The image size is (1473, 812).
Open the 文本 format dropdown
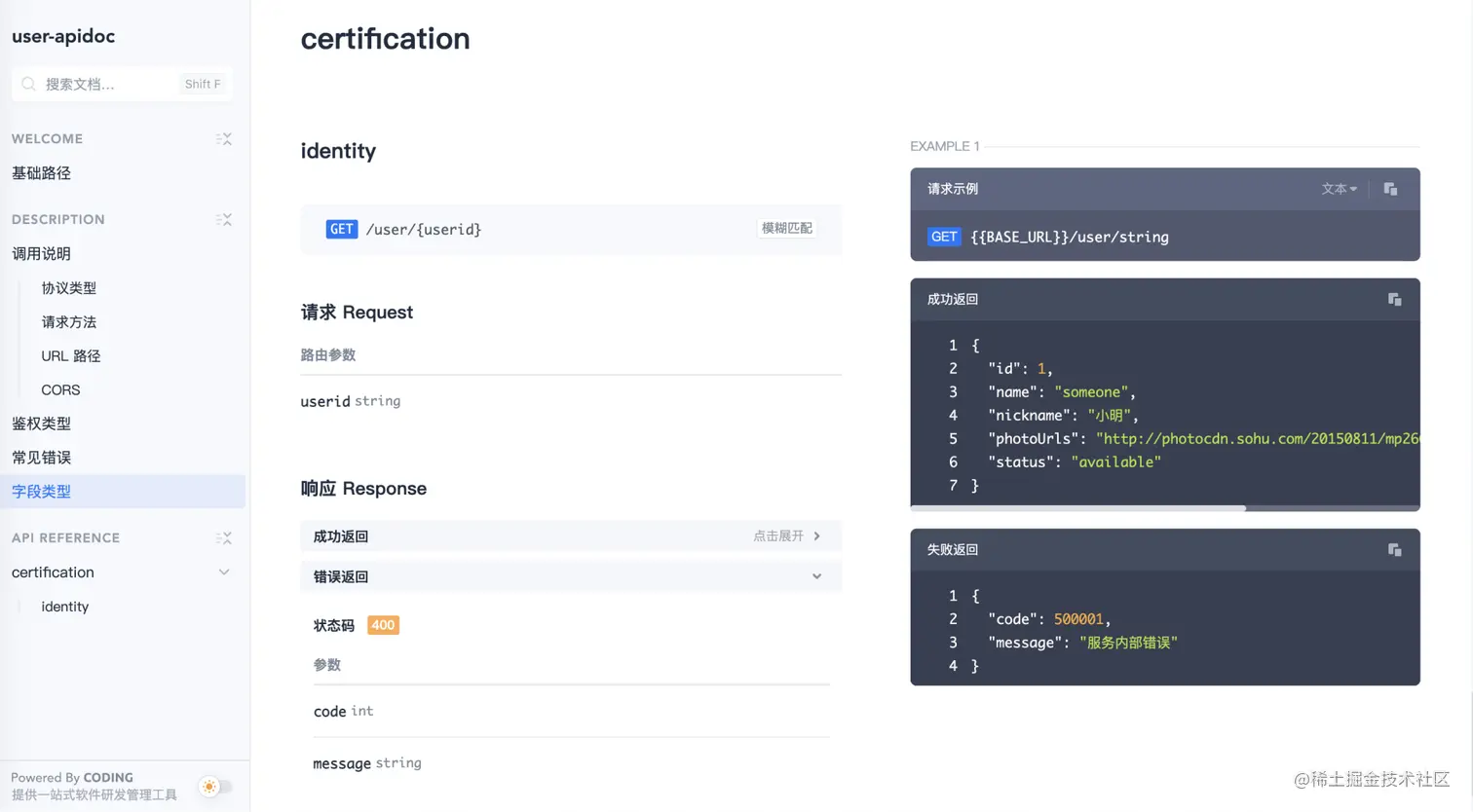pos(1339,189)
